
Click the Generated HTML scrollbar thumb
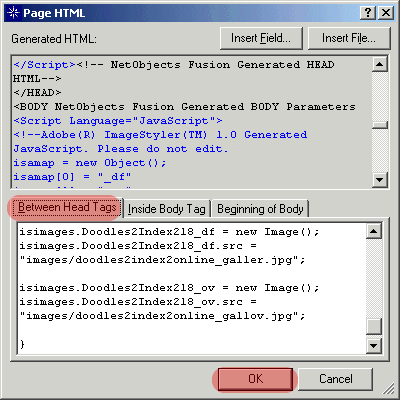click(x=380, y=125)
